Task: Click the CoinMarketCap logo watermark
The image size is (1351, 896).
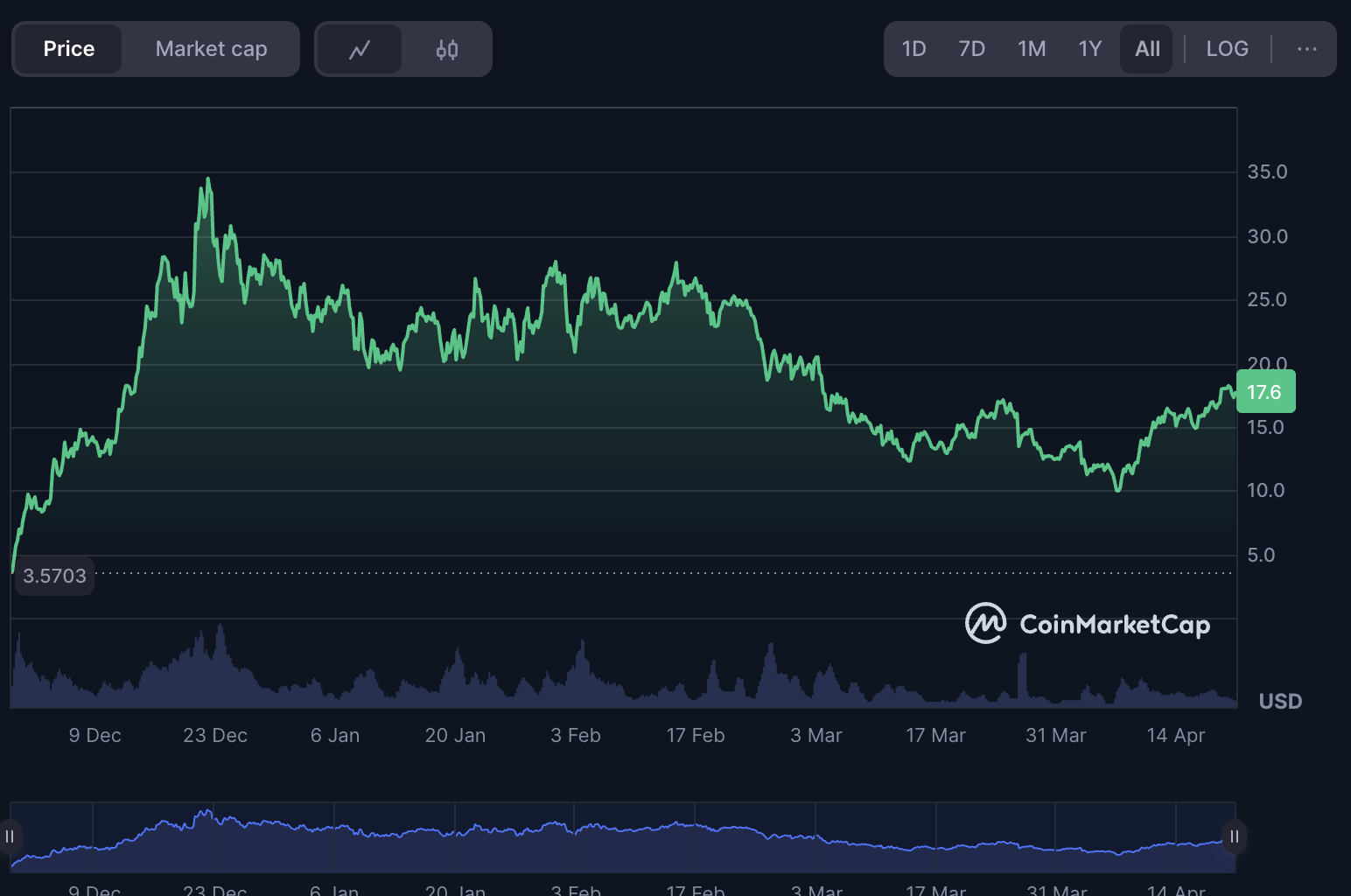Action: pyautogui.click(x=1087, y=624)
